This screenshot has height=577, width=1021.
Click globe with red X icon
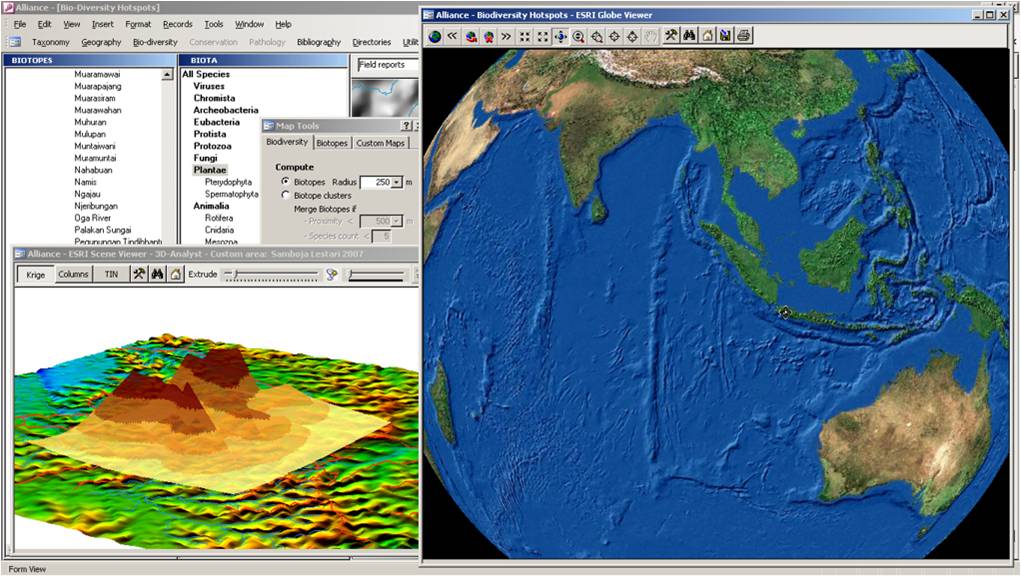click(x=488, y=36)
